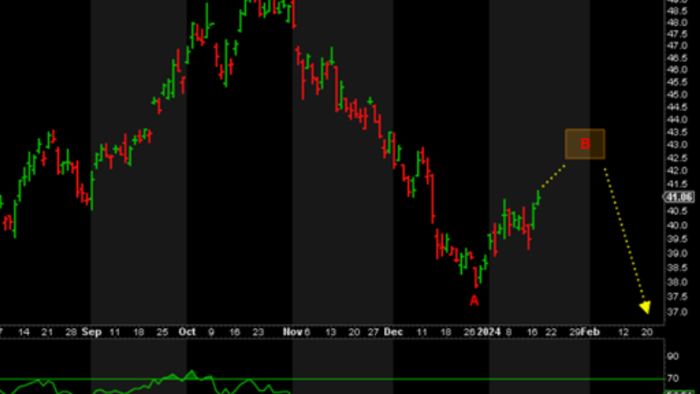The height and width of the screenshot is (394, 700).
Task: Click the 43.0 price axis label
Action: [677, 145]
